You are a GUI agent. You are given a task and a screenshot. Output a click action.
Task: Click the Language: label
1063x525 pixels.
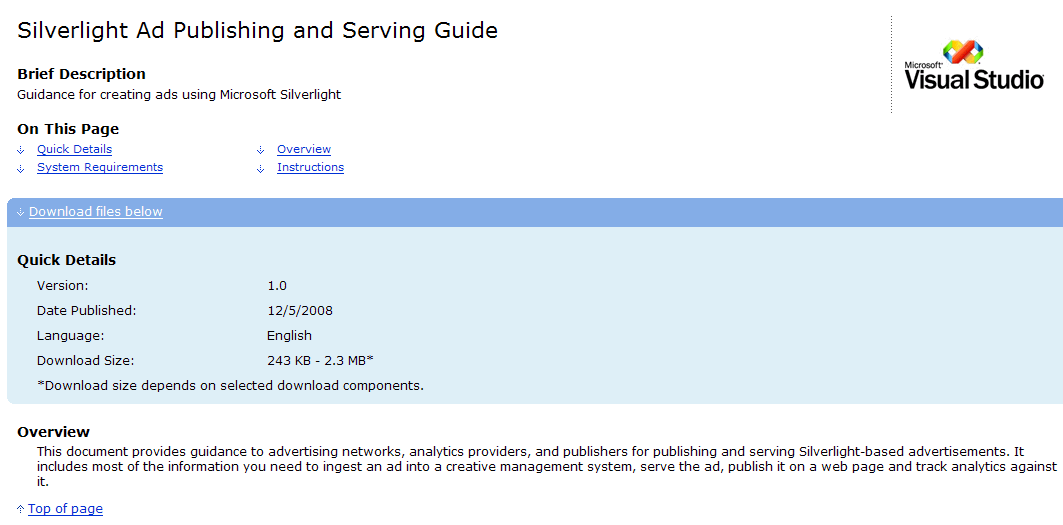71,335
